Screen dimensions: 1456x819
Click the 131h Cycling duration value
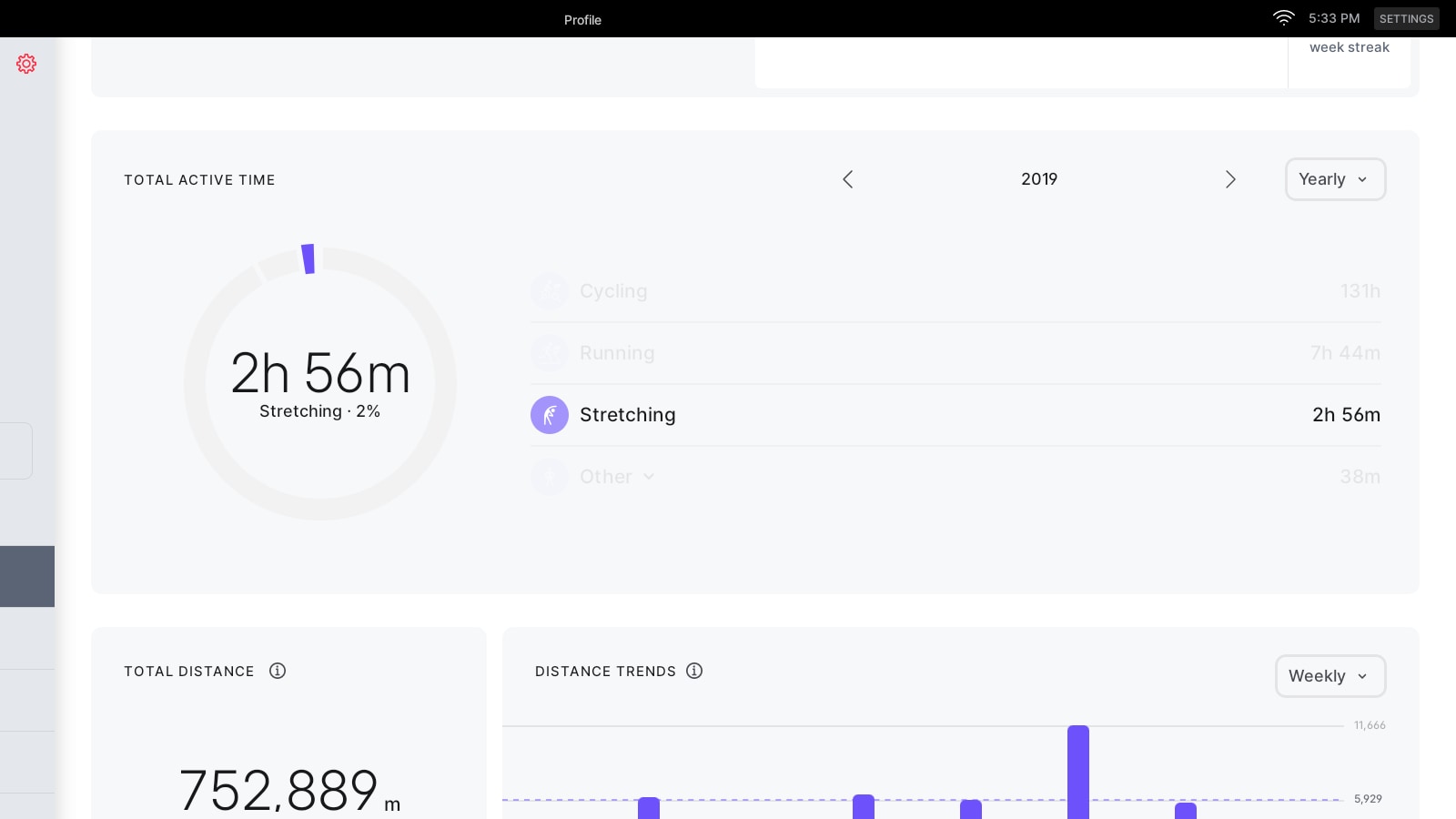pos(1360,291)
